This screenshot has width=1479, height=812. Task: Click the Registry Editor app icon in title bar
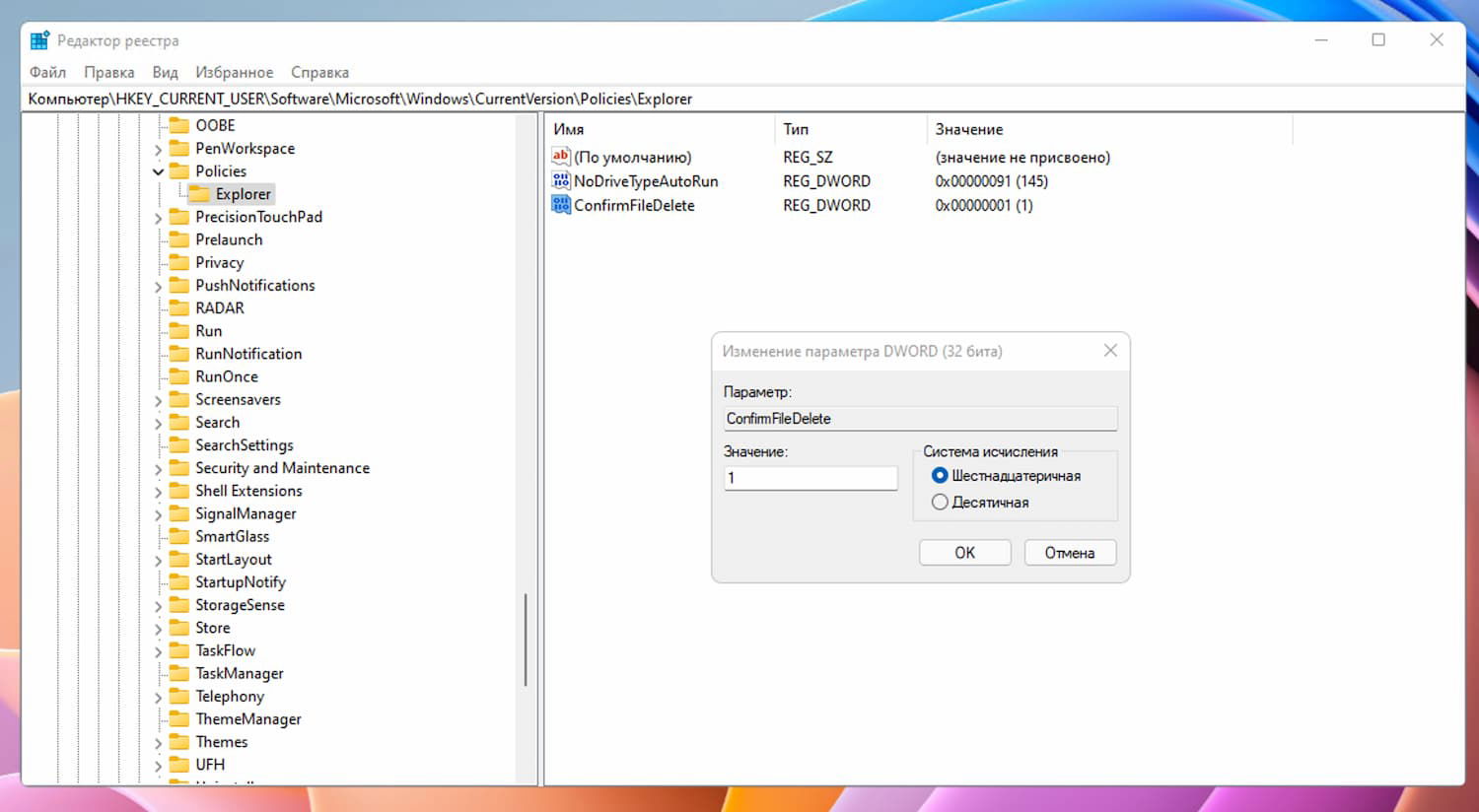pyautogui.click(x=39, y=40)
